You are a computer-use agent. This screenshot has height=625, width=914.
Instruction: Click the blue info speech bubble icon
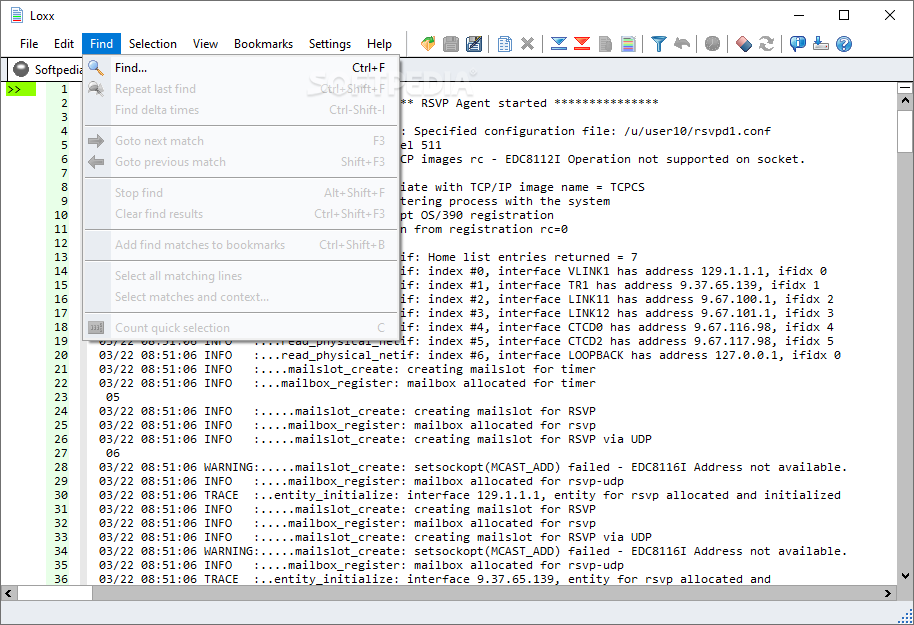pos(797,44)
